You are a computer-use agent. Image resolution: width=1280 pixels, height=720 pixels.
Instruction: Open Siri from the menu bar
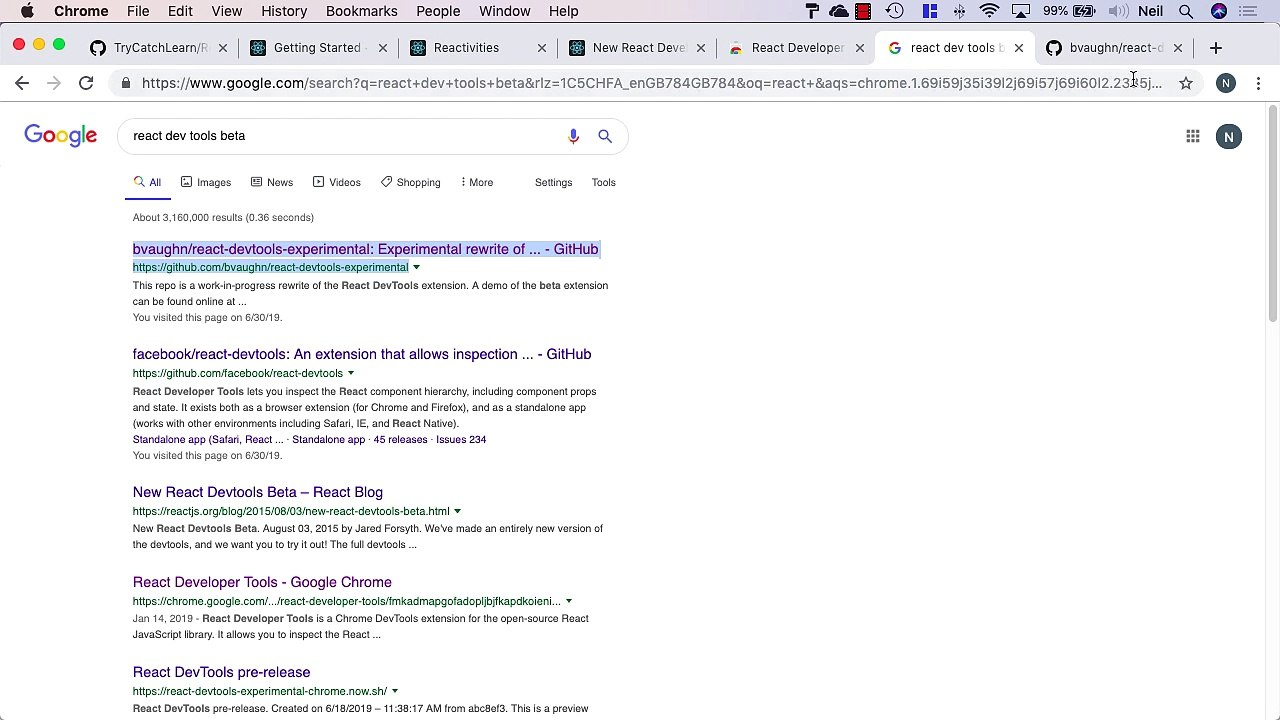(x=1219, y=11)
